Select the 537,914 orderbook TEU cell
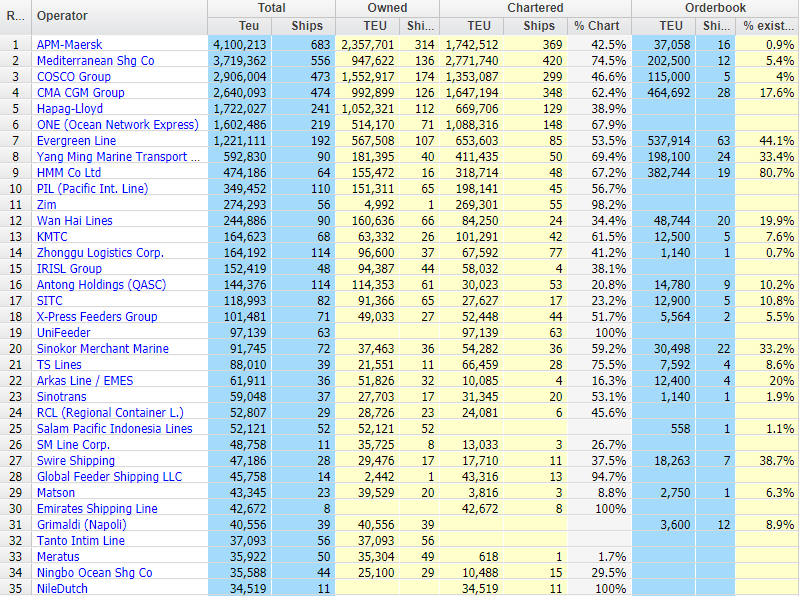The width and height of the screenshot is (801, 596). coord(664,141)
